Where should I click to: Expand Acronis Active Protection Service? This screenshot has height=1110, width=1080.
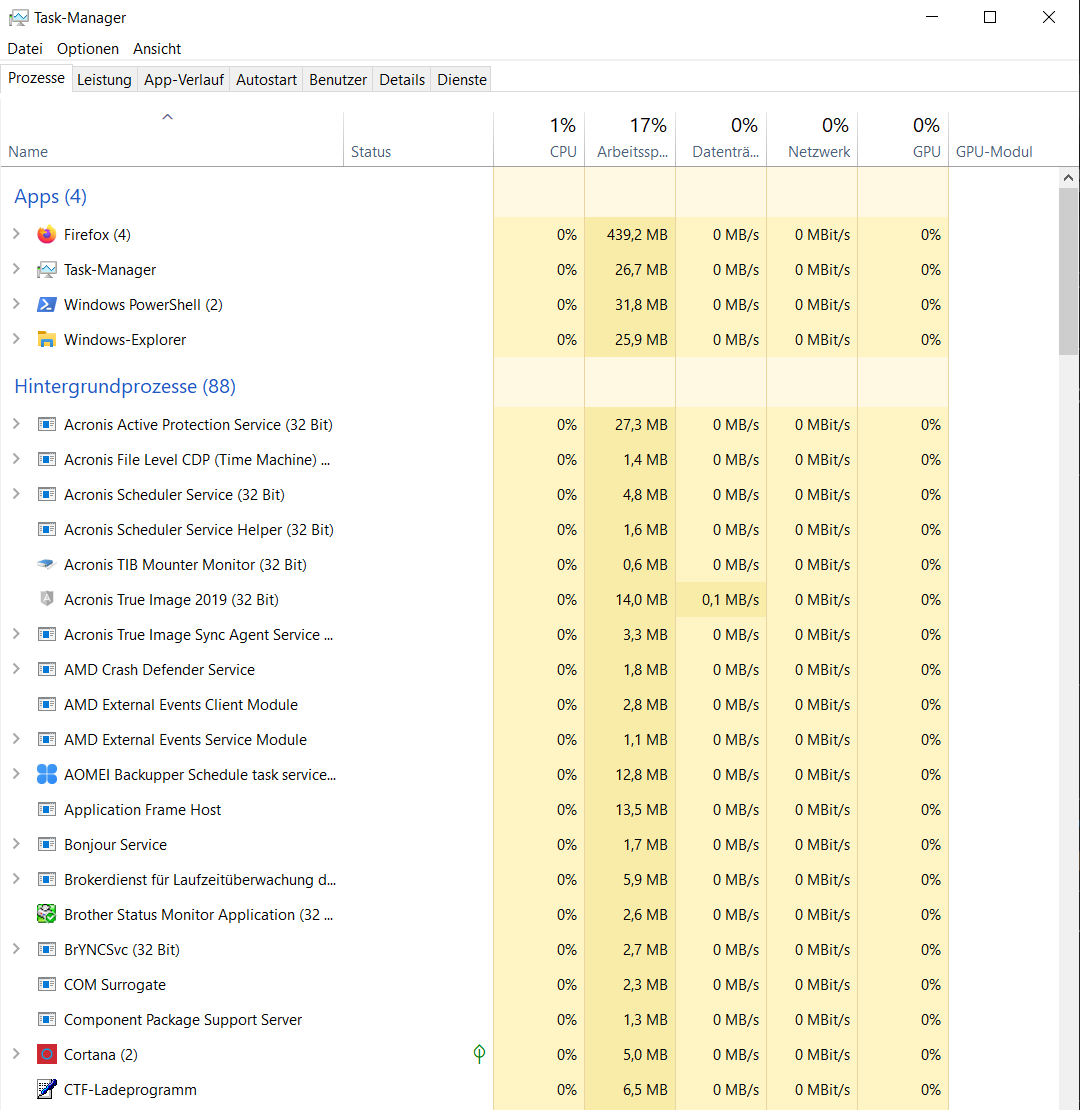pos(16,423)
